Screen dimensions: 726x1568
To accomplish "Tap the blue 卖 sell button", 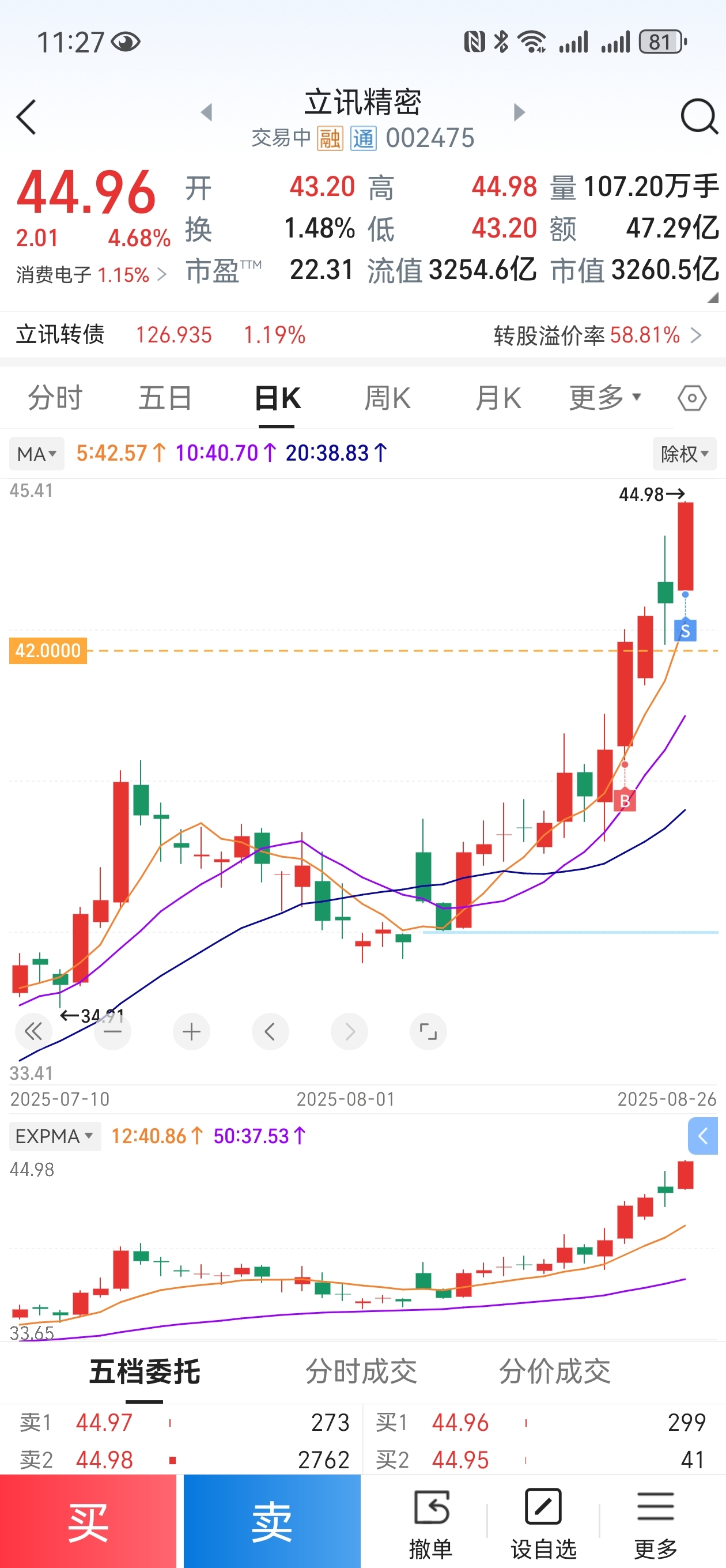I will click(x=272, y=1521).
